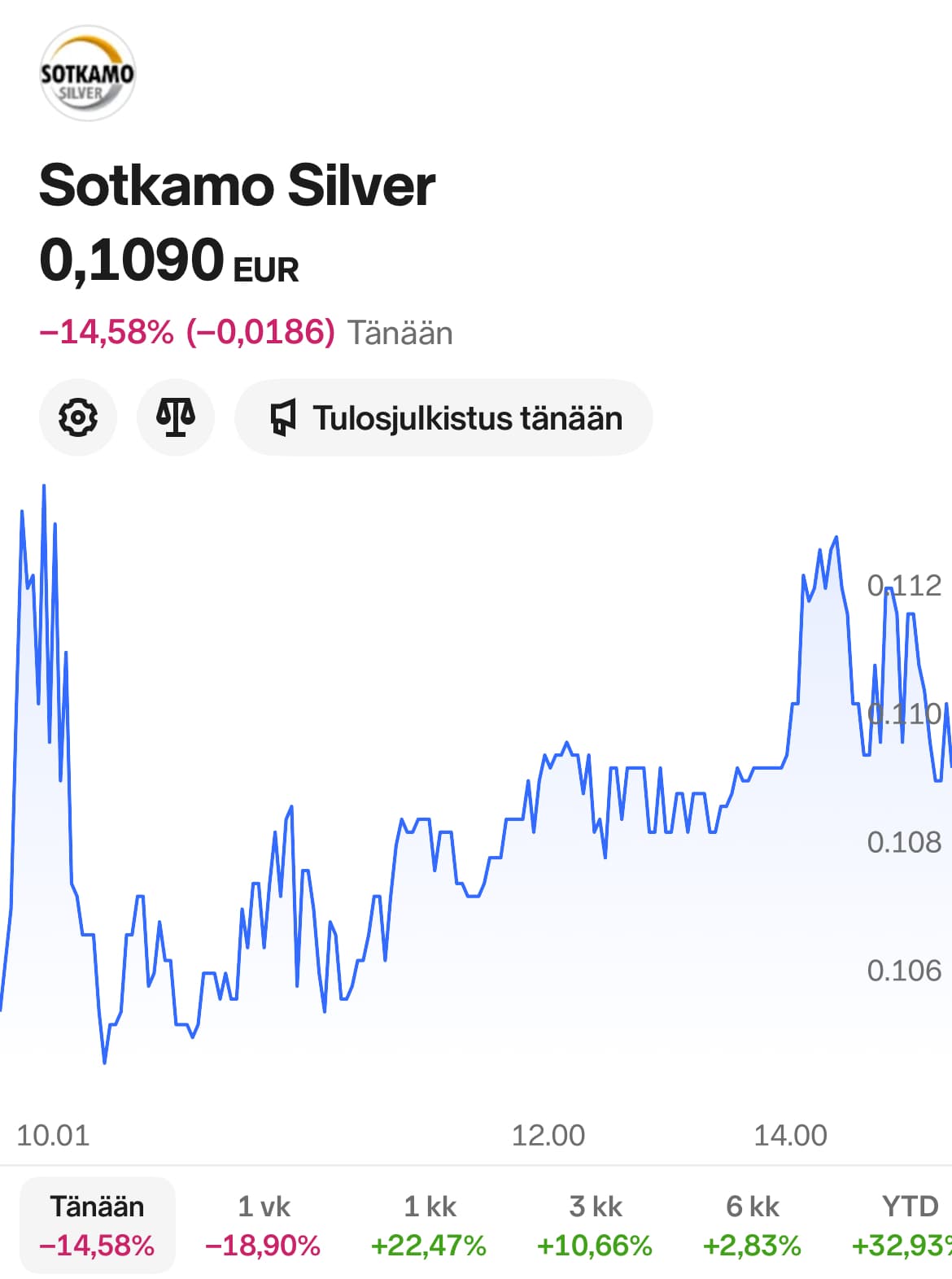Tap the 0,1090 EUR price
The height and width of the screenshot is (1279, 952).
coord(168,261)
